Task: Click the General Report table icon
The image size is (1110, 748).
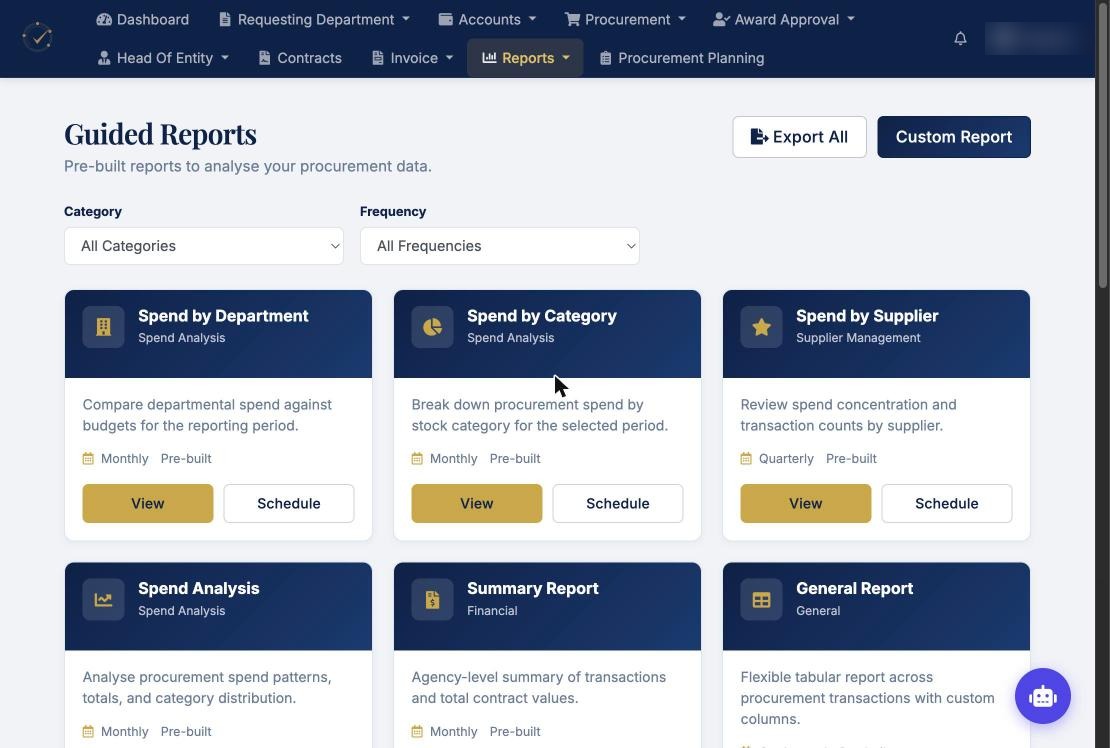Action: 761,599
